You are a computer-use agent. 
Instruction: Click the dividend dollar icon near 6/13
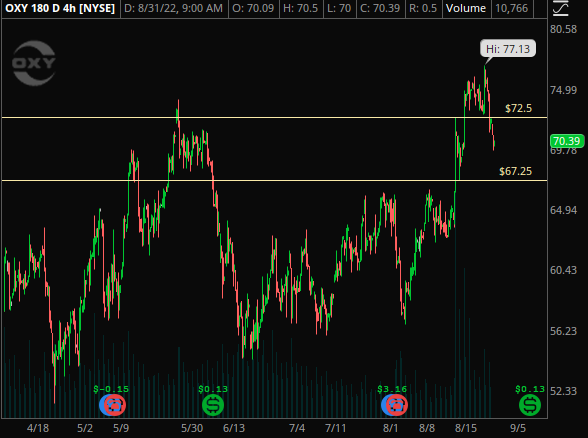tap(213, 405)
